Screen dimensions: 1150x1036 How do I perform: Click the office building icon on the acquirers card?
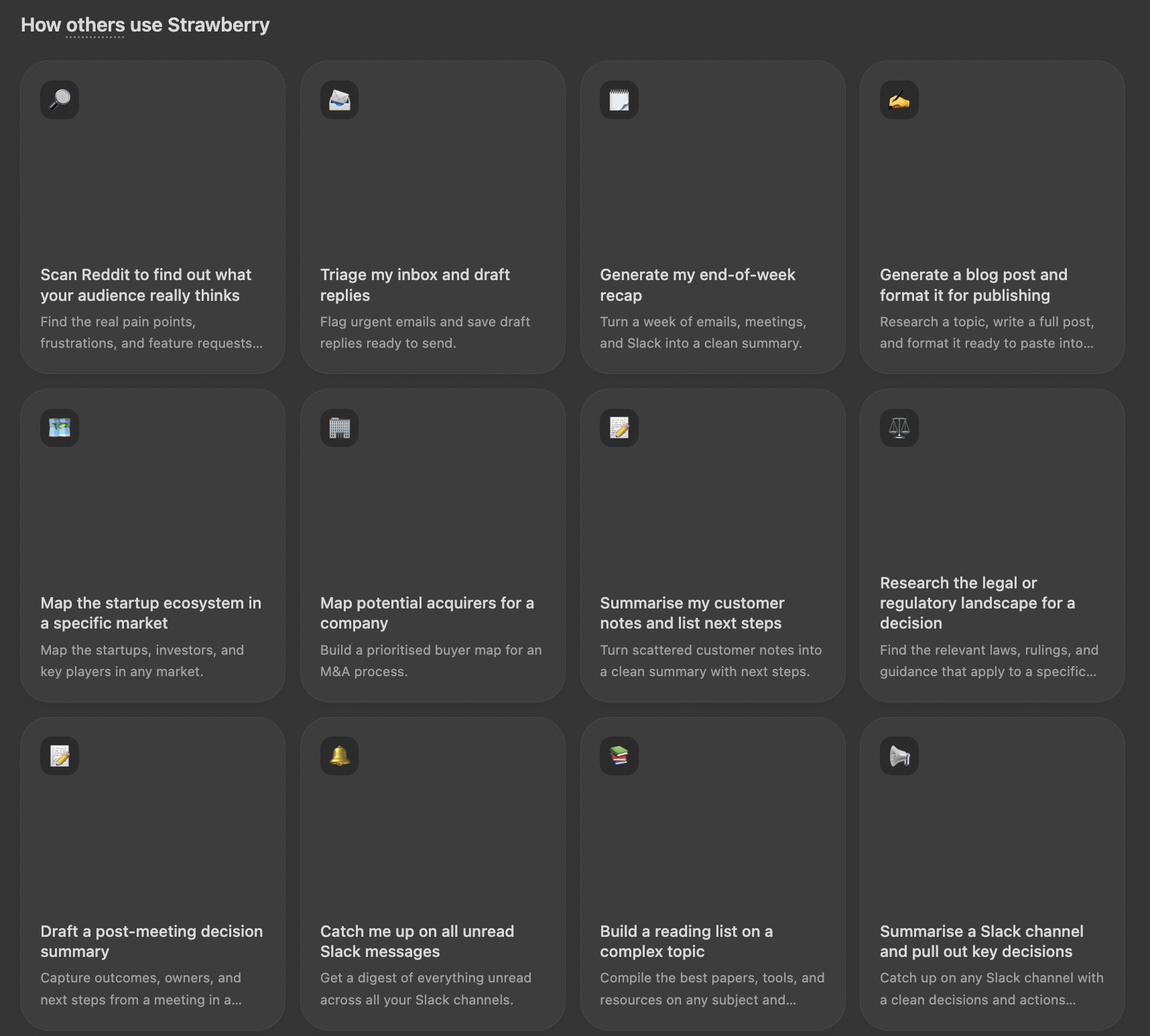pos(339,428)
